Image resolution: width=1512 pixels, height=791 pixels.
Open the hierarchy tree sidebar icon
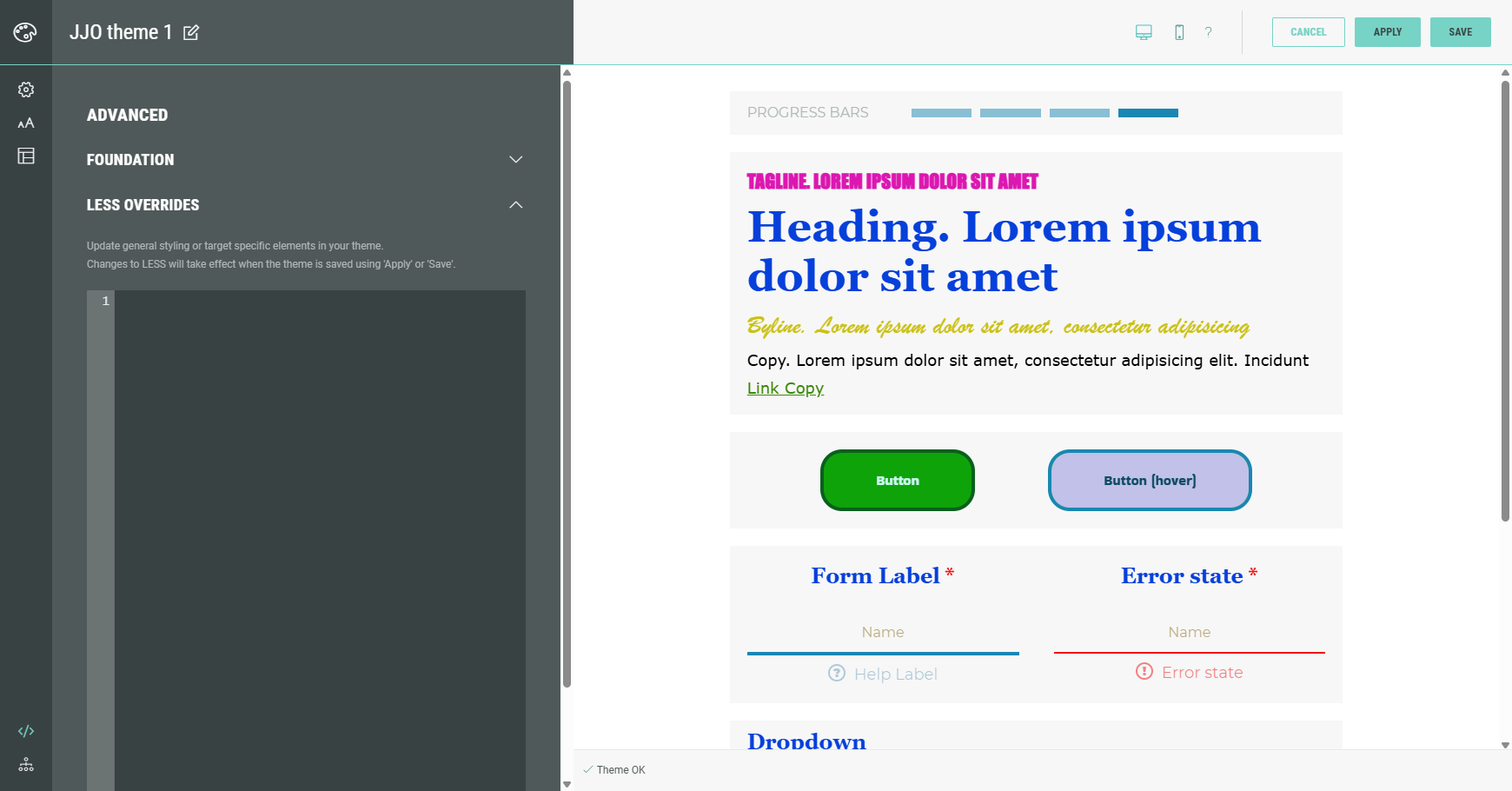pyautogui.click(x=26, y=765)
